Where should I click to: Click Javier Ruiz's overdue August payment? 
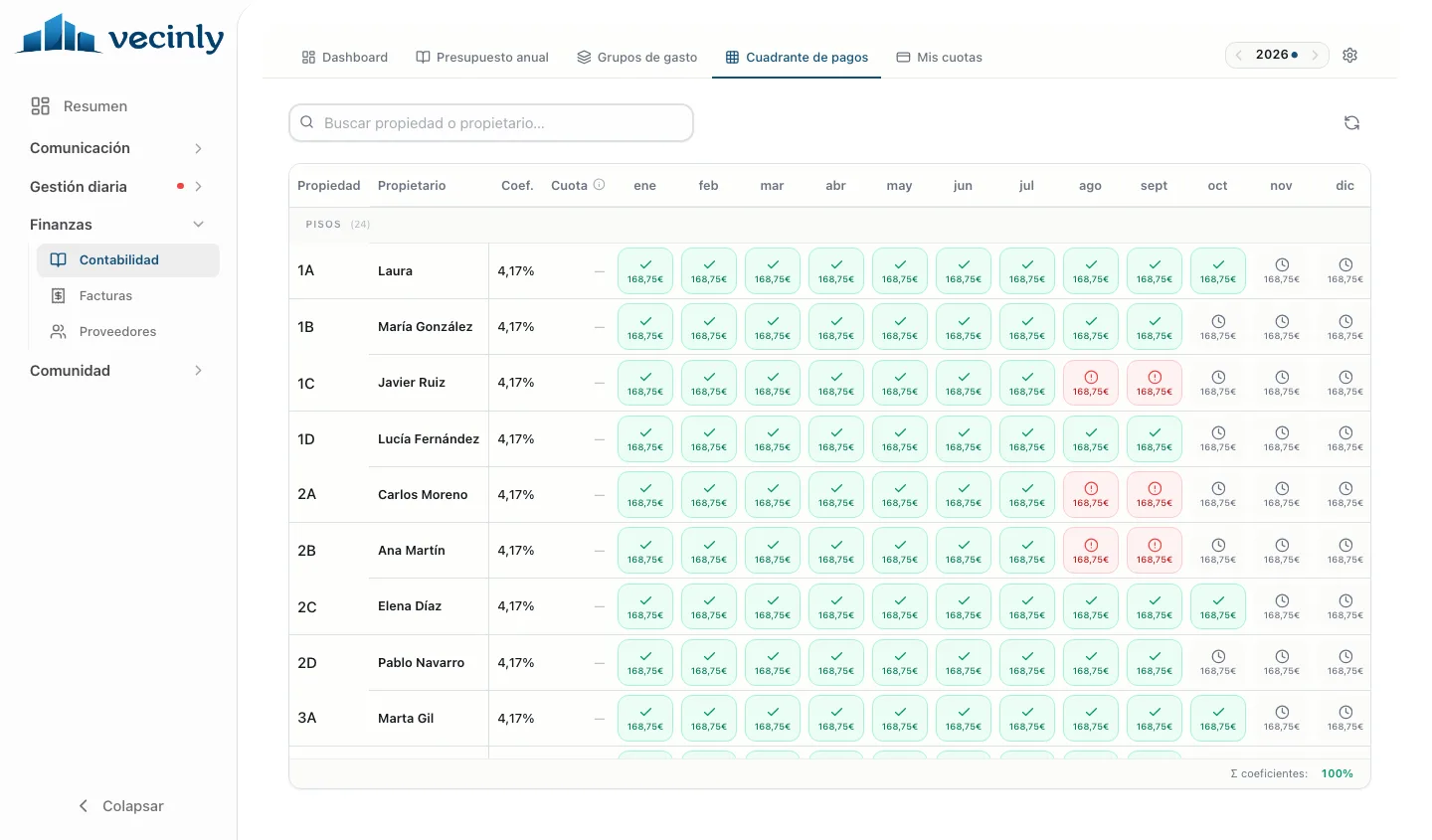pos(1091,383)
